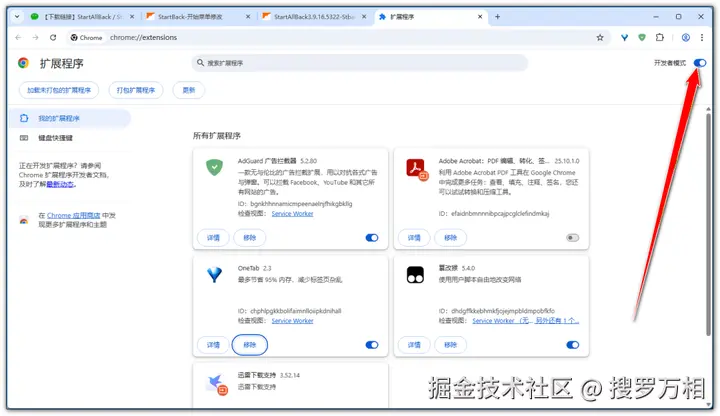
Task: Click the Tampermonkey (篡改猴) black icon
Action: click(415, 275)
